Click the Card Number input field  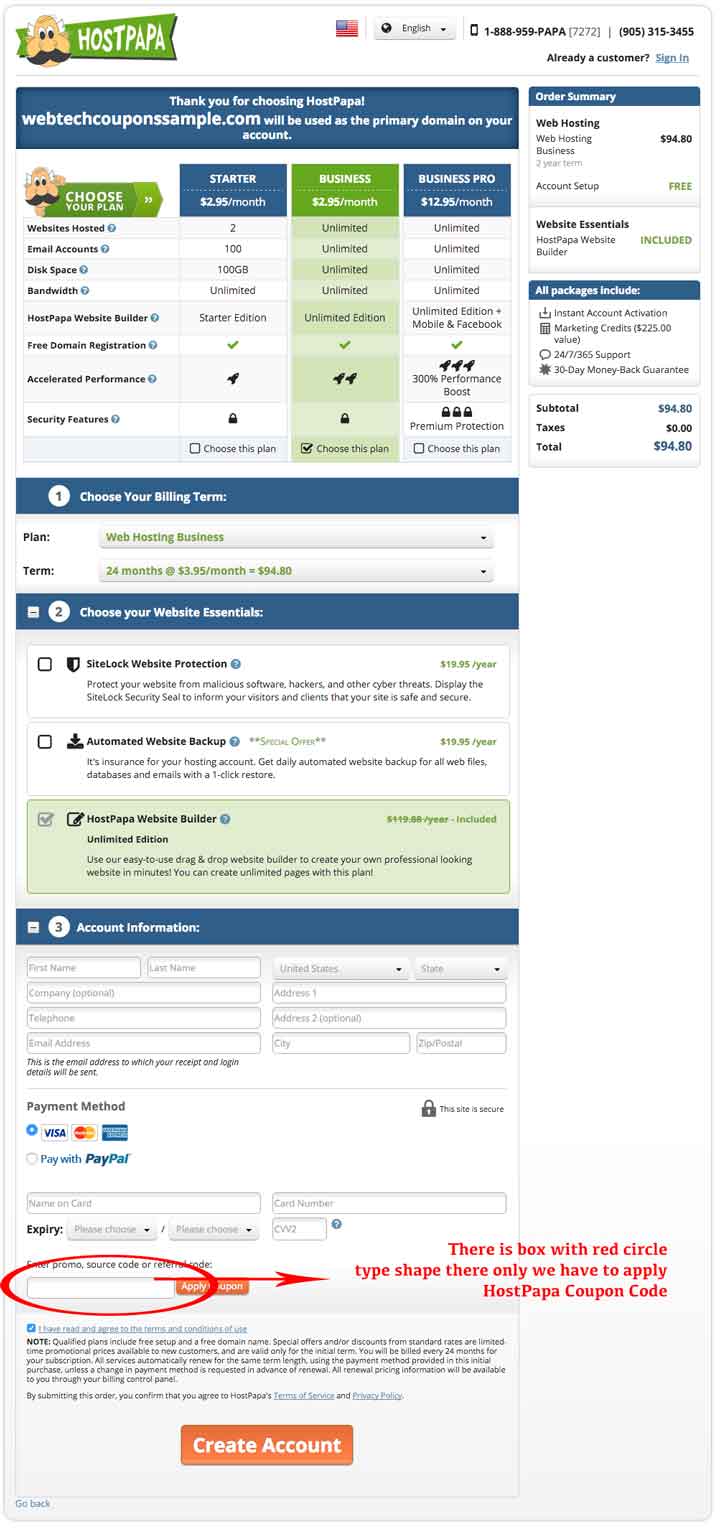[389, 1203]
